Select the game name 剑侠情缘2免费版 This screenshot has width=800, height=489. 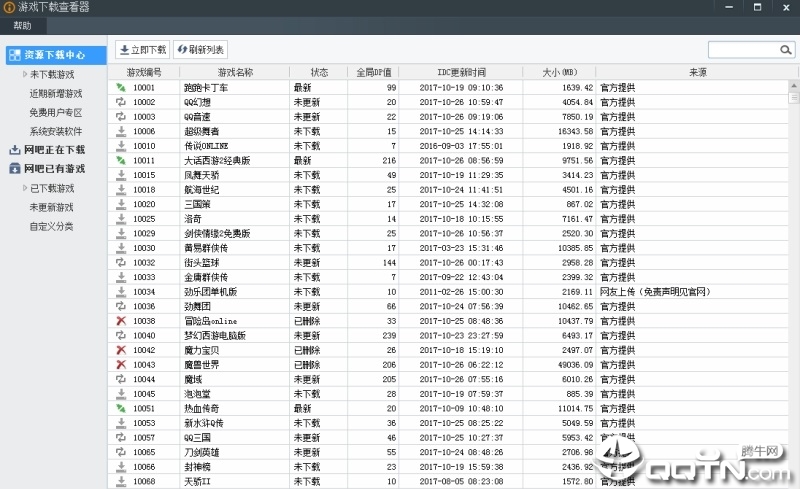click(217, 234)
